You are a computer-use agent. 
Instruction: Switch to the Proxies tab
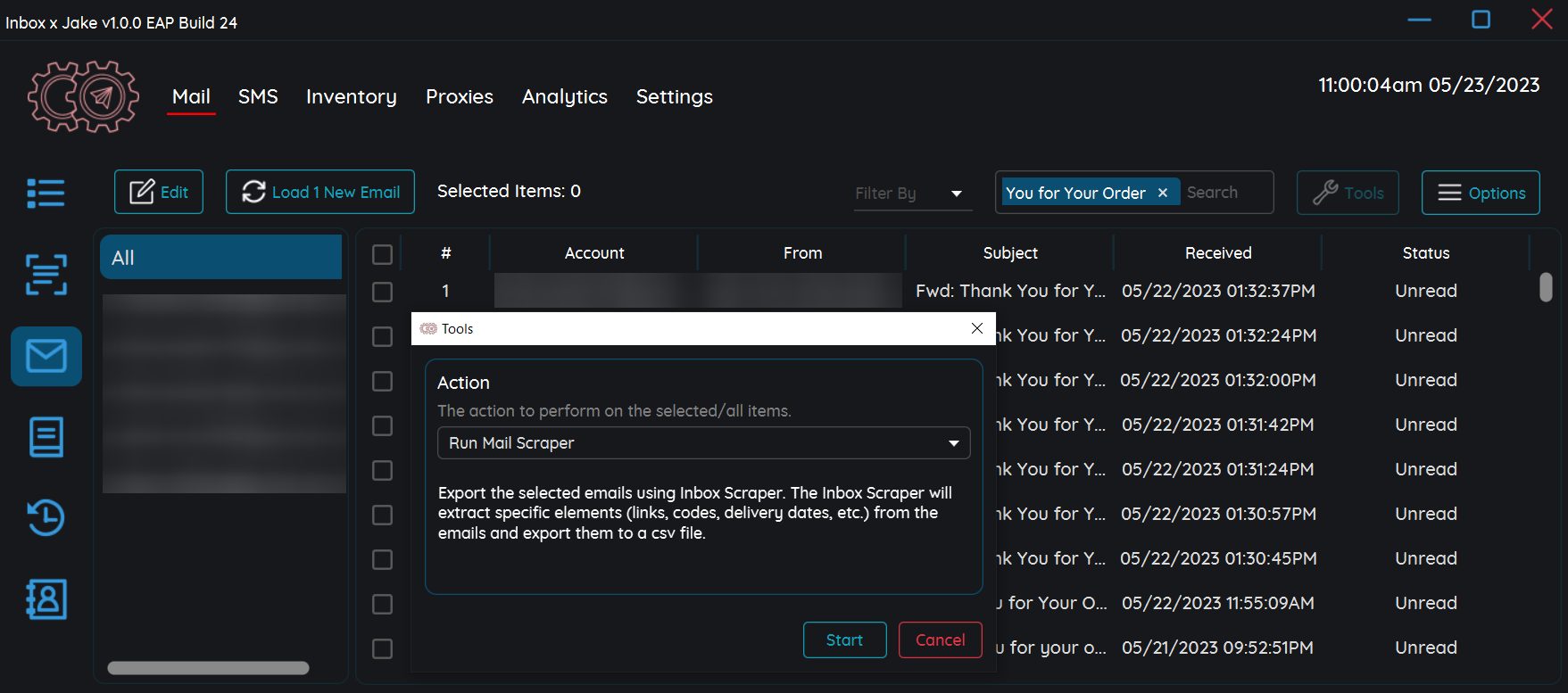click(x=459, y=96)
